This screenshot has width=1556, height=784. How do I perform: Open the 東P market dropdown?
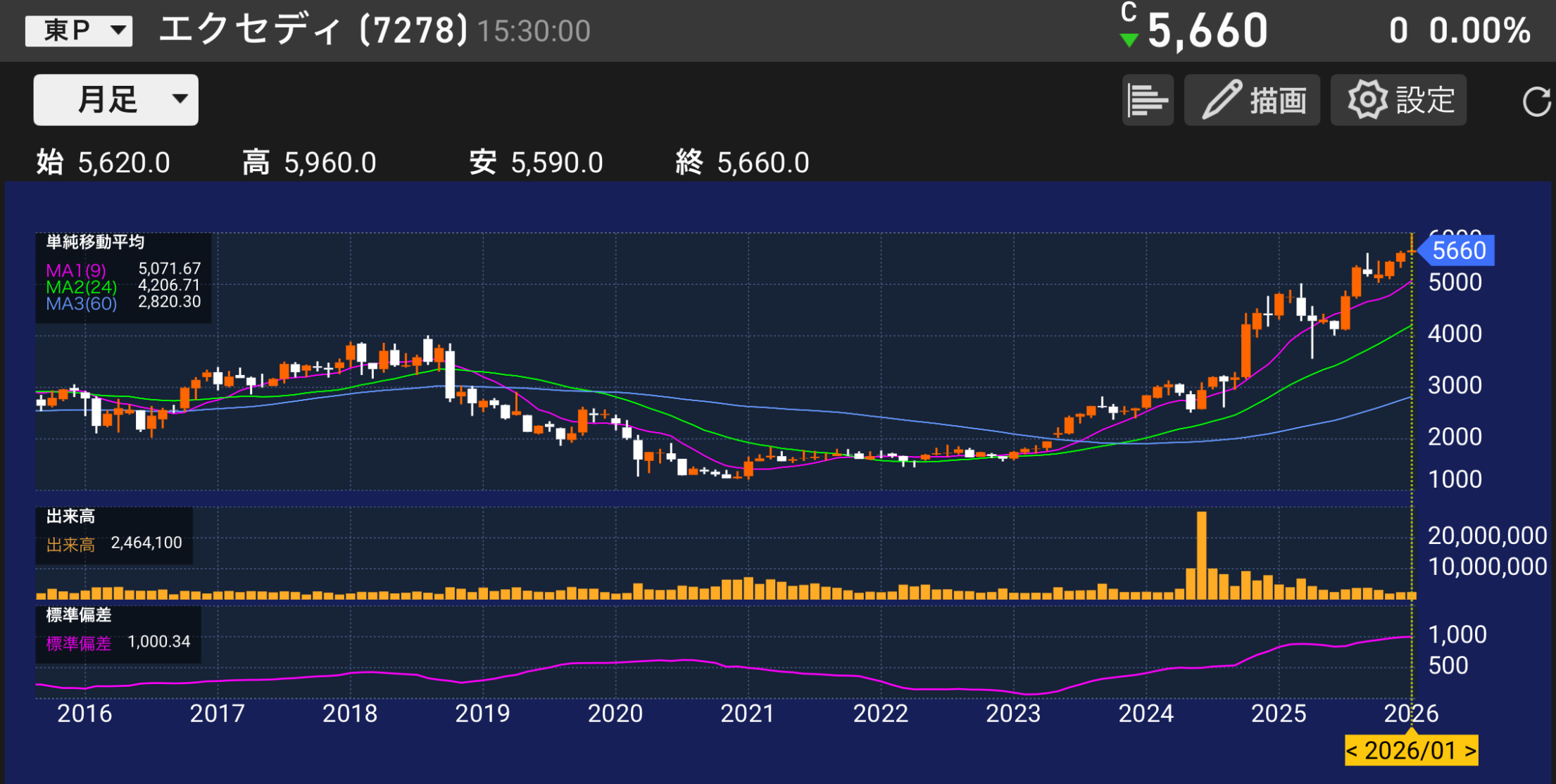(x=79, y=31)
